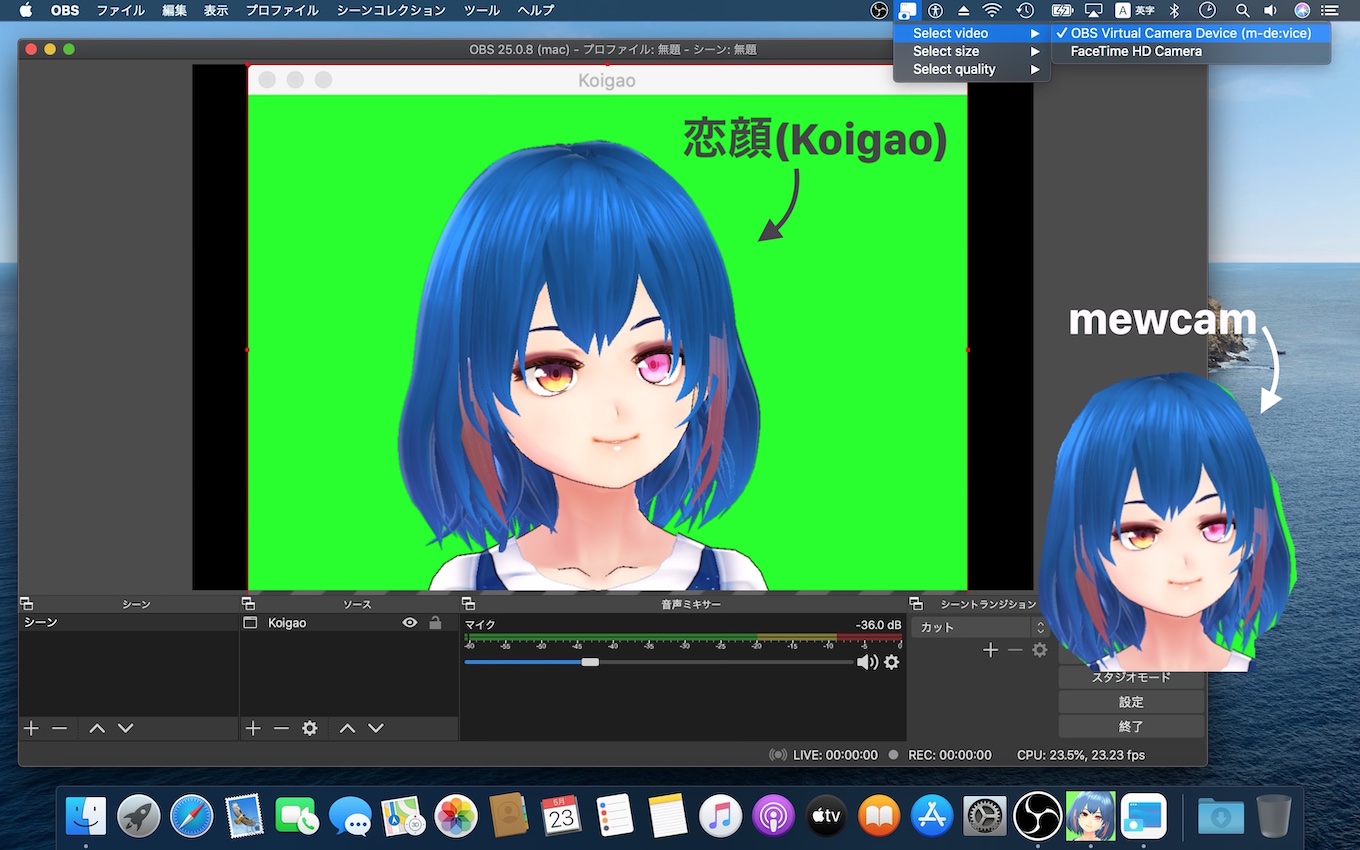Open the ツール menu
Viewport: 1360px width, 850px height.
click(x=482, y=10)
